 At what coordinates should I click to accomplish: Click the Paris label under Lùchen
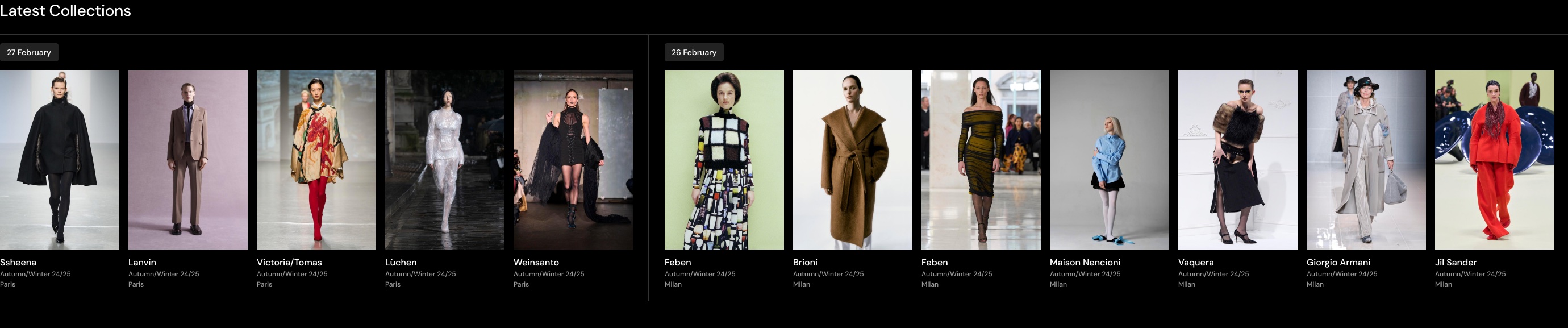(393, 284)
